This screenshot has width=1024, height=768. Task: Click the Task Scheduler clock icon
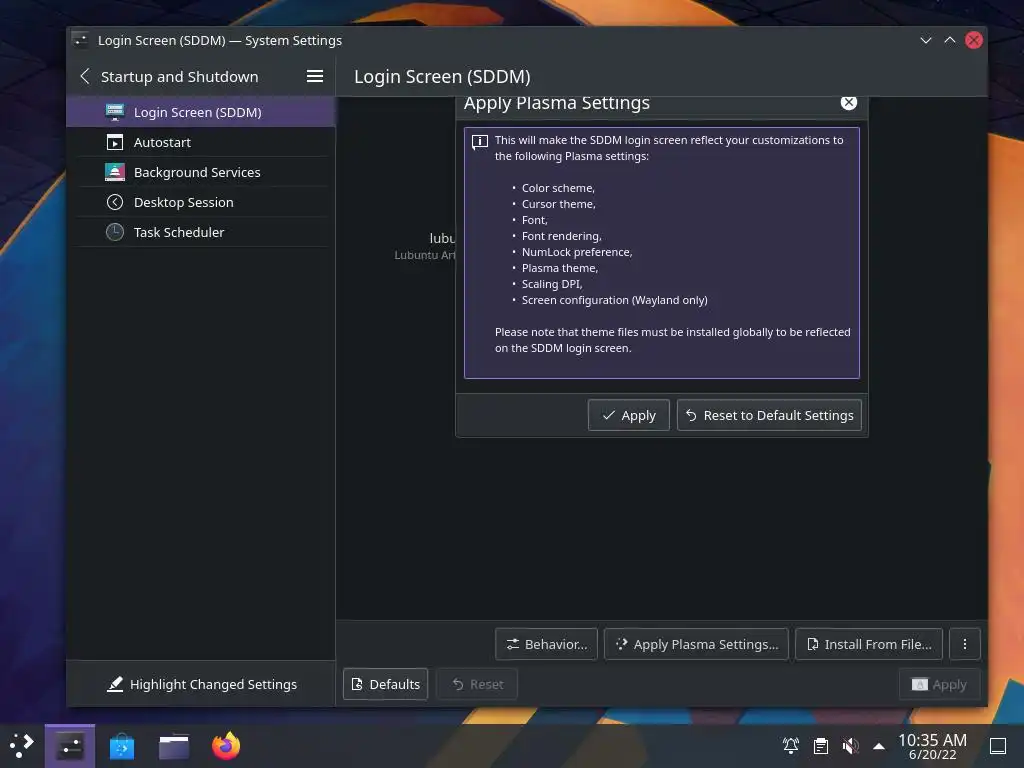[x=115, y=232]
